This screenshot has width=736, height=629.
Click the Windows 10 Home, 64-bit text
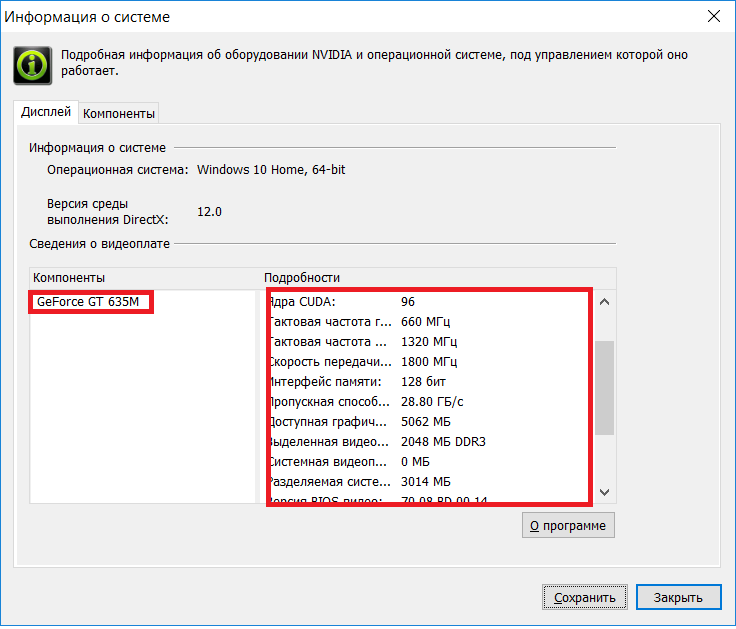[x=271, y=169]
